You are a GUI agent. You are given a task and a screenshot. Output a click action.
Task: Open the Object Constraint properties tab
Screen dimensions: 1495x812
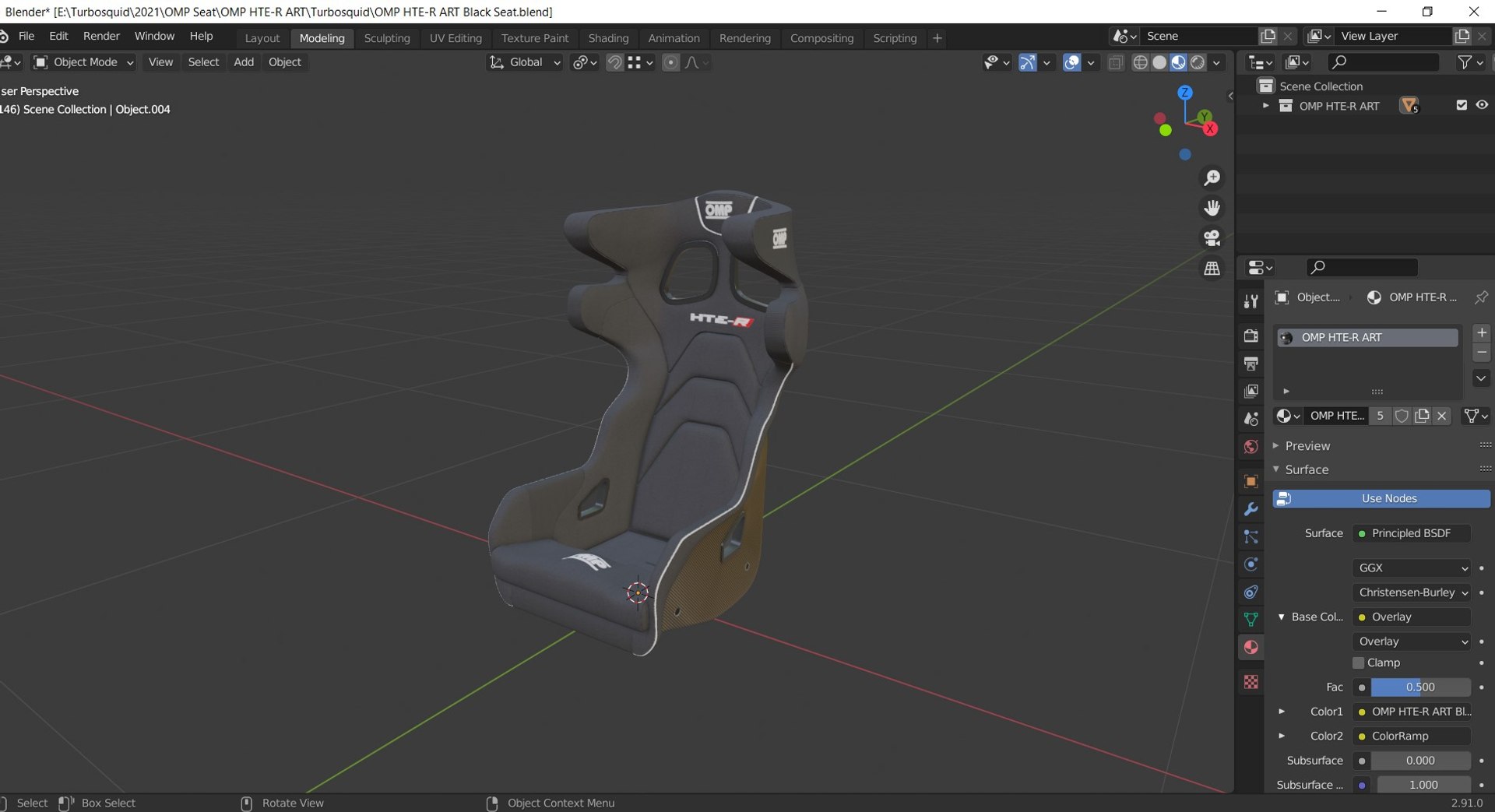point(1251,592)
